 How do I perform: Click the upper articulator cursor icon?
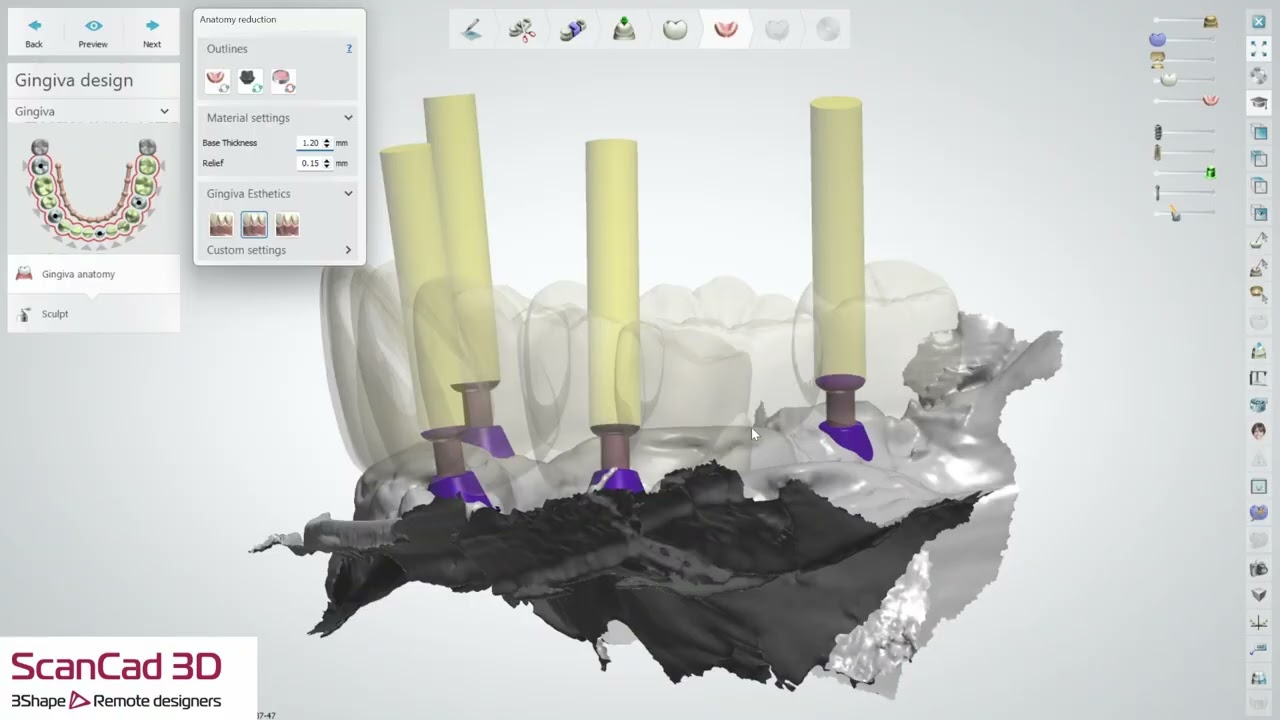click(1259, 240)
